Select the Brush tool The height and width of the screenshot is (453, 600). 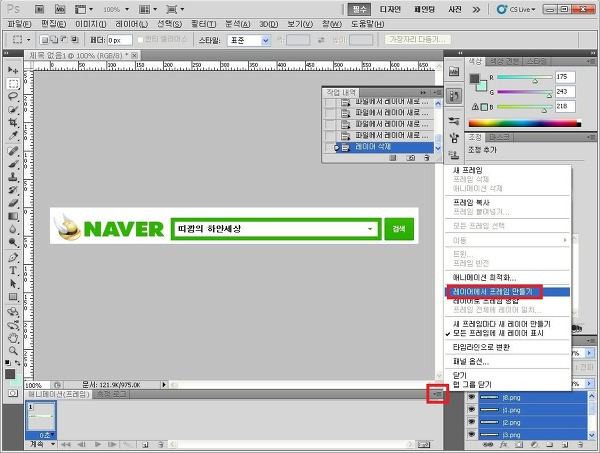click(x=13, y=164)
